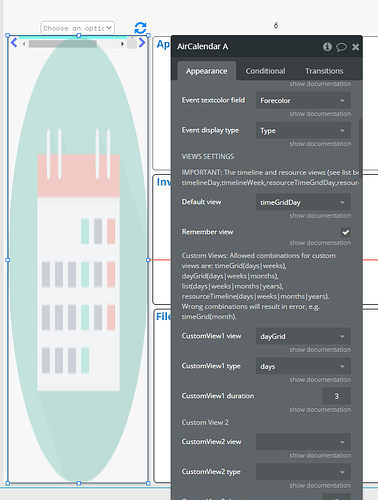The image size is (378, 500).
Task: Switch to the Transitions tab
Action: coord(324,71)
